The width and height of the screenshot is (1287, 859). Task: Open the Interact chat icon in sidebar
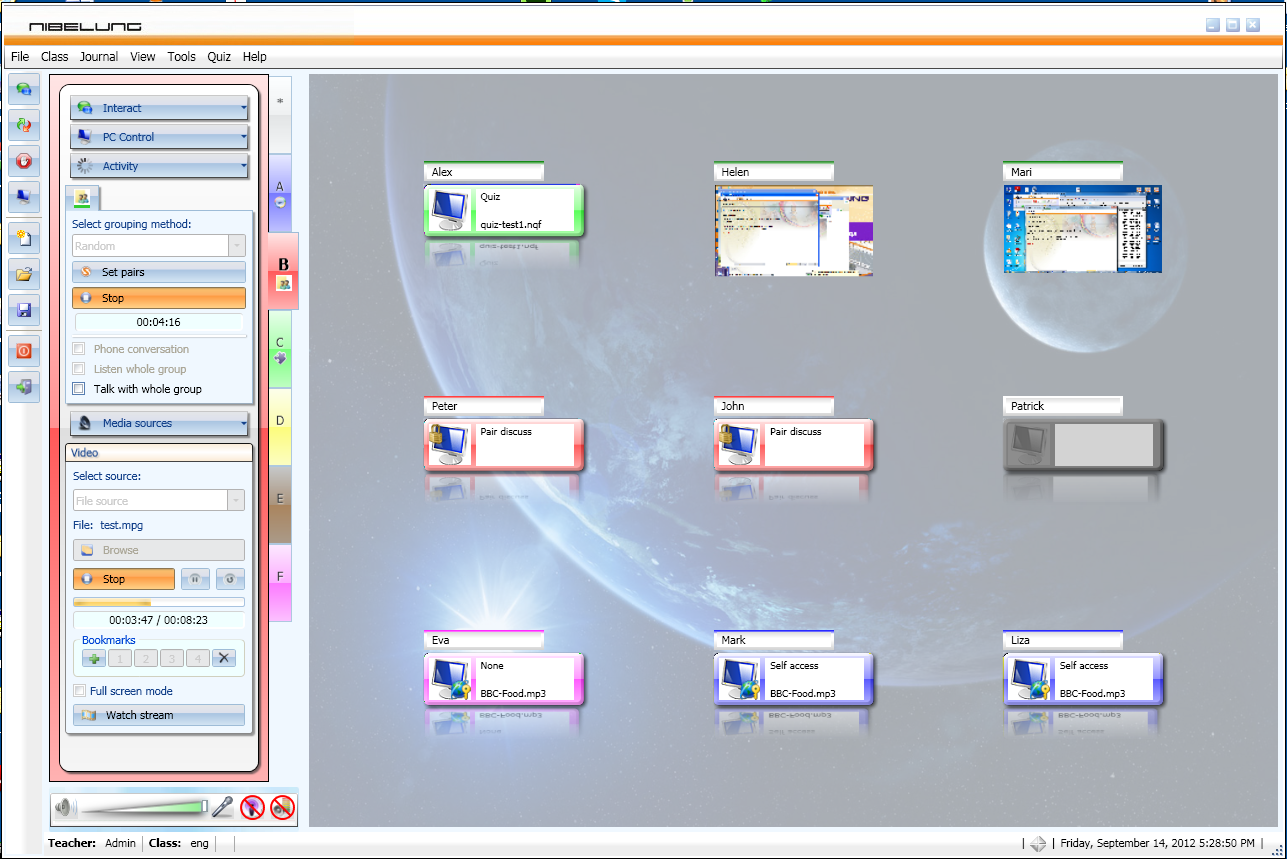click(x=22, y=89)
